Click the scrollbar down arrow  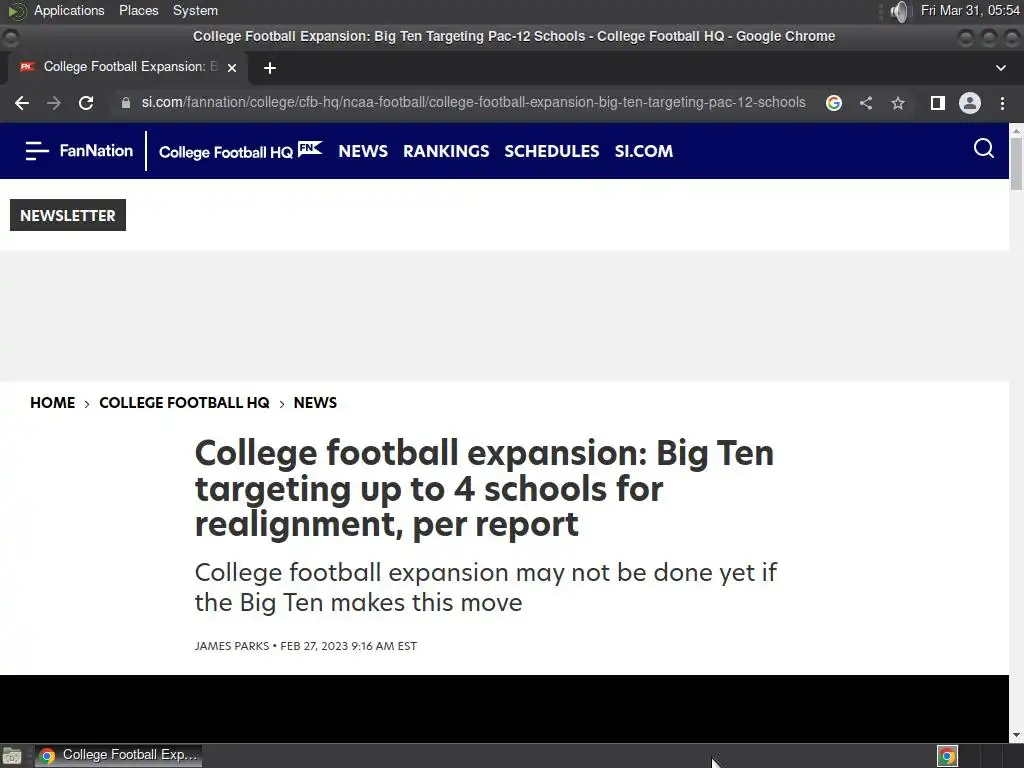pyautogui.click(x=1016, y=735)
